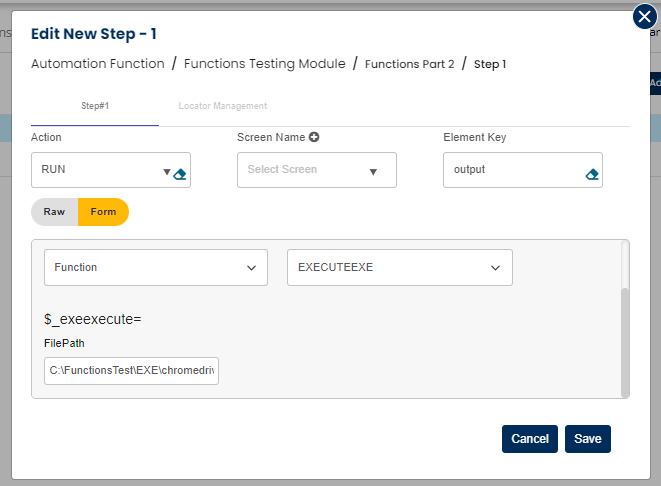Open Functions Testing Module breadcrumb
This screenshot has width=661, height=486.
tap(265, 64)
